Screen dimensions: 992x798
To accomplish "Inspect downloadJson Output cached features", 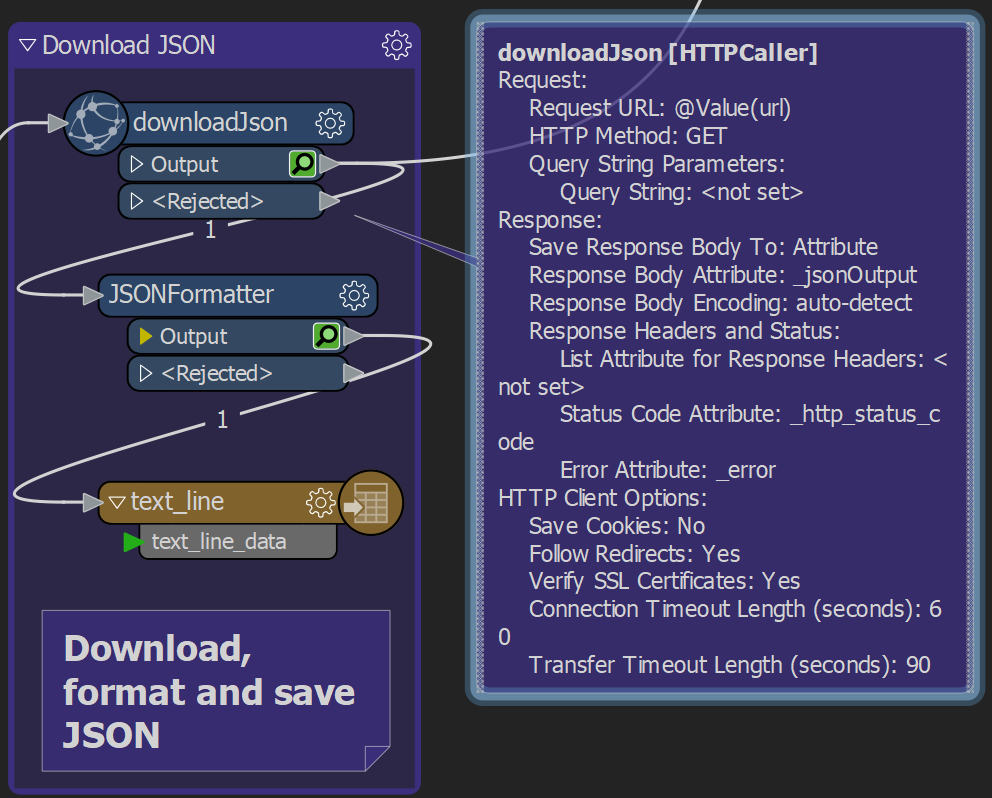I will 302,164.
